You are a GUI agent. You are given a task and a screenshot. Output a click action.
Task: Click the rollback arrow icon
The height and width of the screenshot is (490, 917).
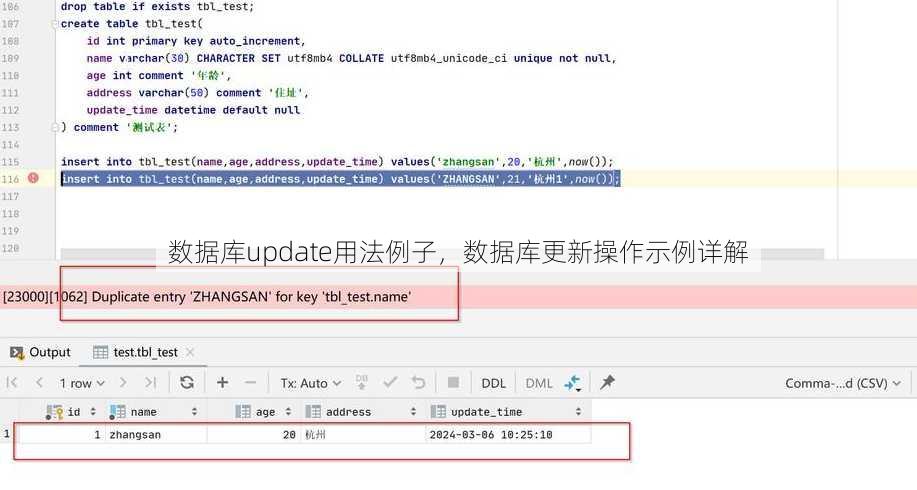click(419, 383)
